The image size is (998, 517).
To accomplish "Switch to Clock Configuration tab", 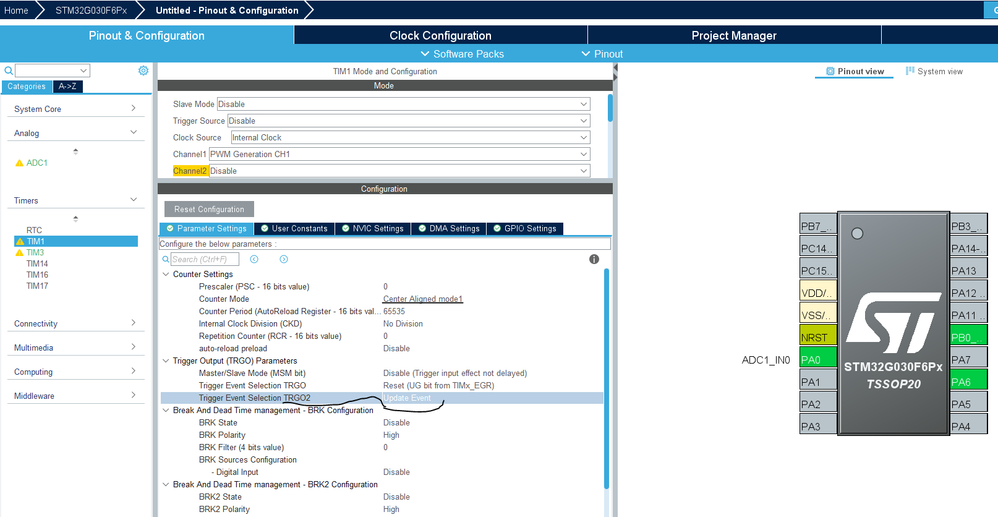I will (440, 36).
